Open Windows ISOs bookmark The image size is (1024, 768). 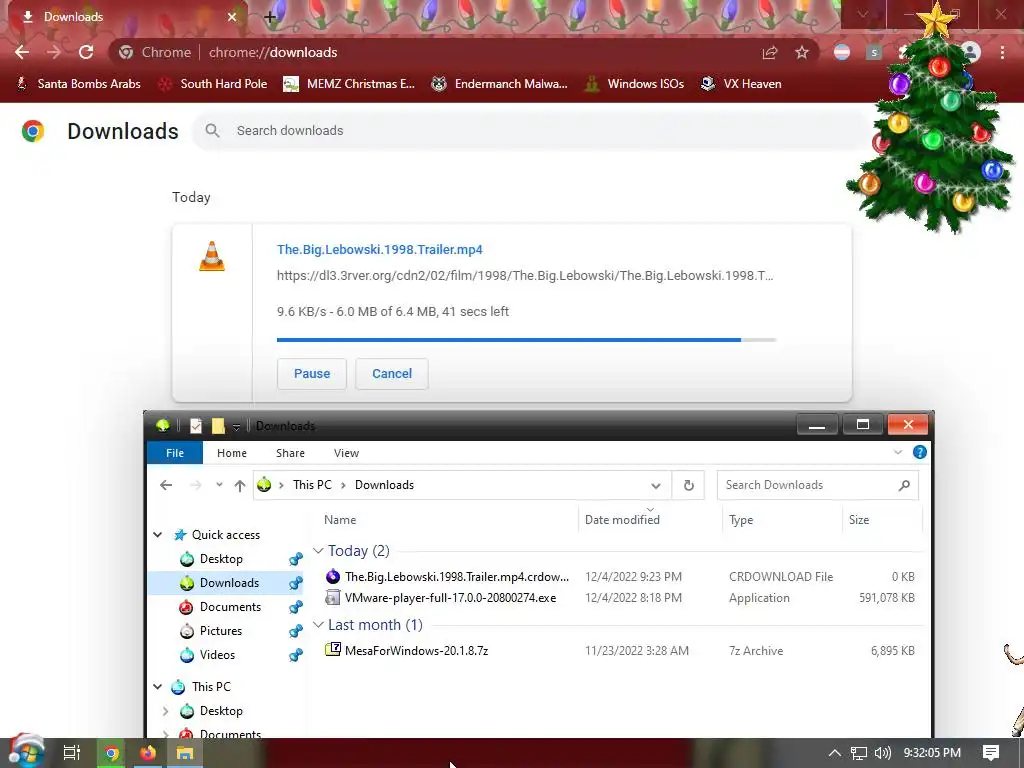click(634, 84)
